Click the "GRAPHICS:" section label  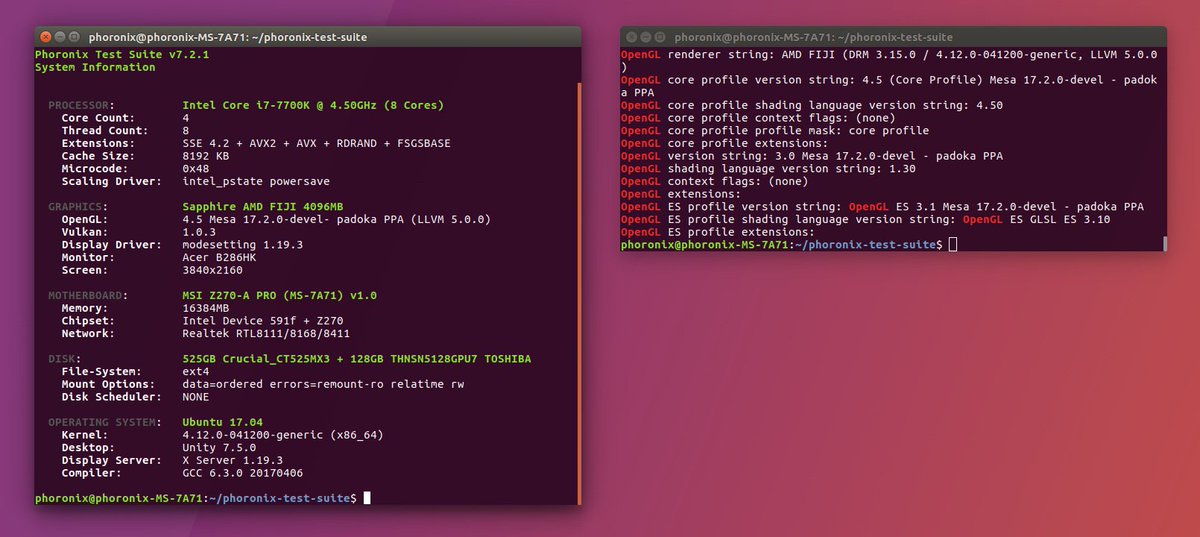tap(79, 207)
